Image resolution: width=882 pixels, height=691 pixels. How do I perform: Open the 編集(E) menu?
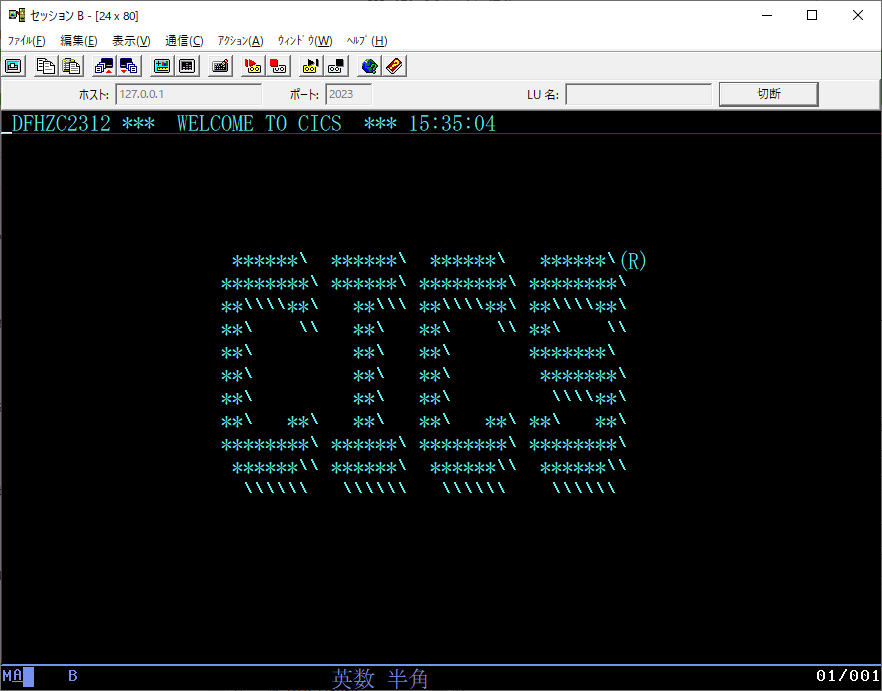coord(79,41)
